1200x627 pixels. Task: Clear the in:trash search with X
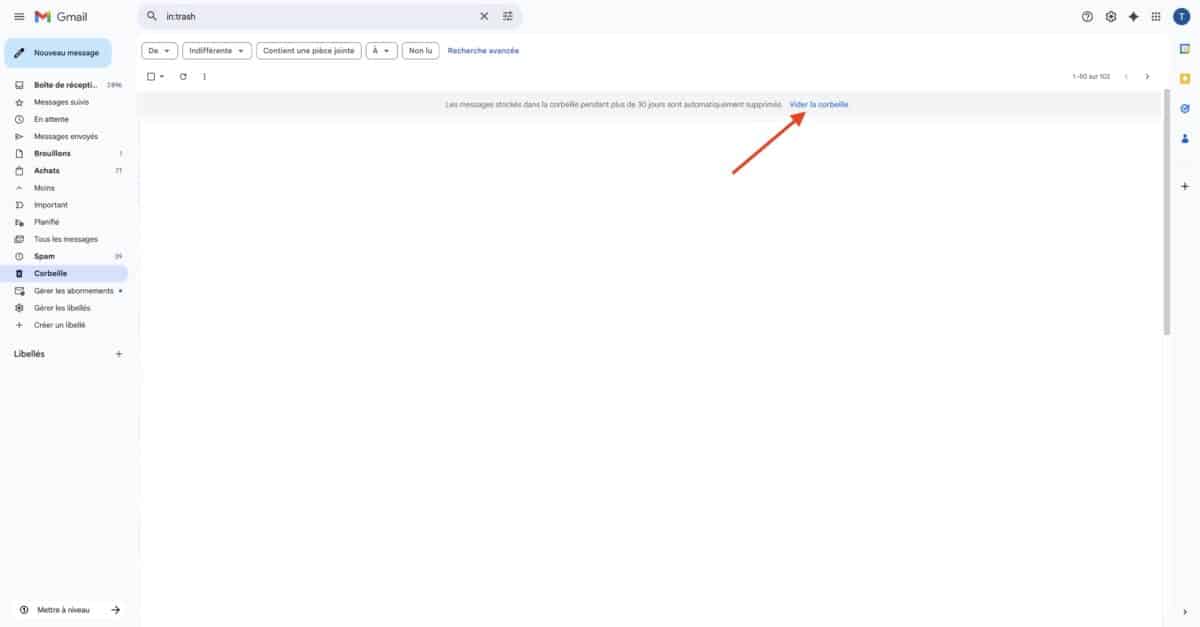click(x=484, y=16)
